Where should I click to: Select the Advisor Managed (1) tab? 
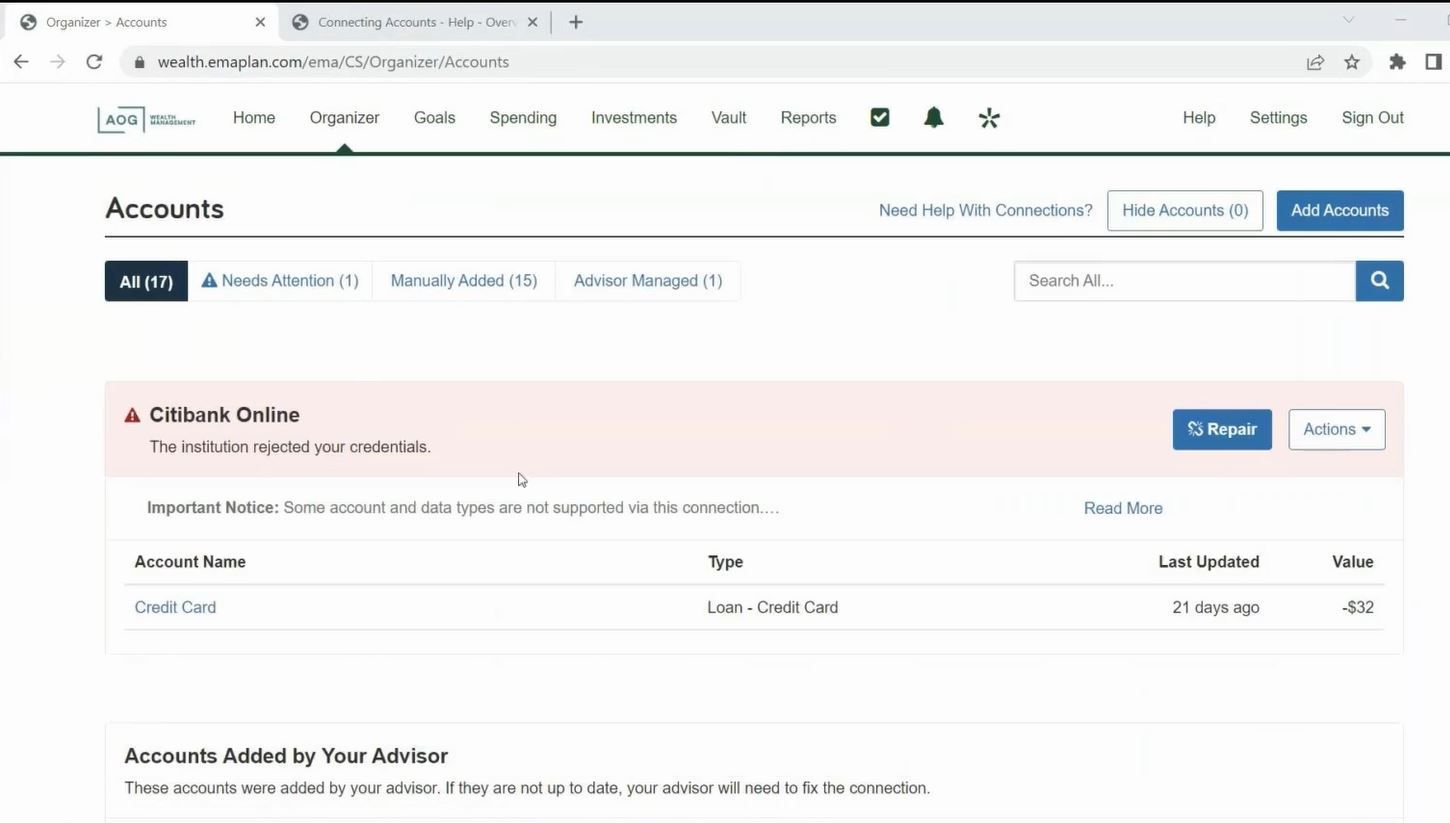point(648,281)
